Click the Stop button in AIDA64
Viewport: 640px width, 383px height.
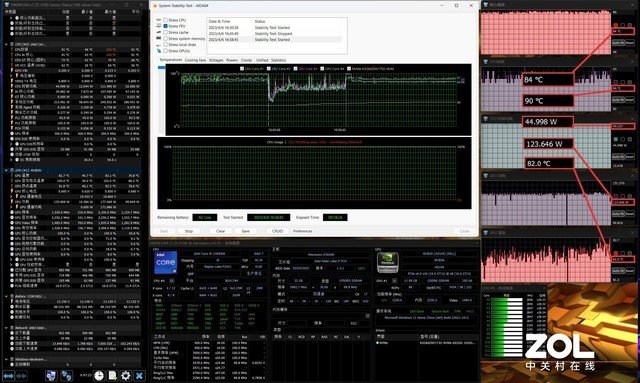point(189,231)
